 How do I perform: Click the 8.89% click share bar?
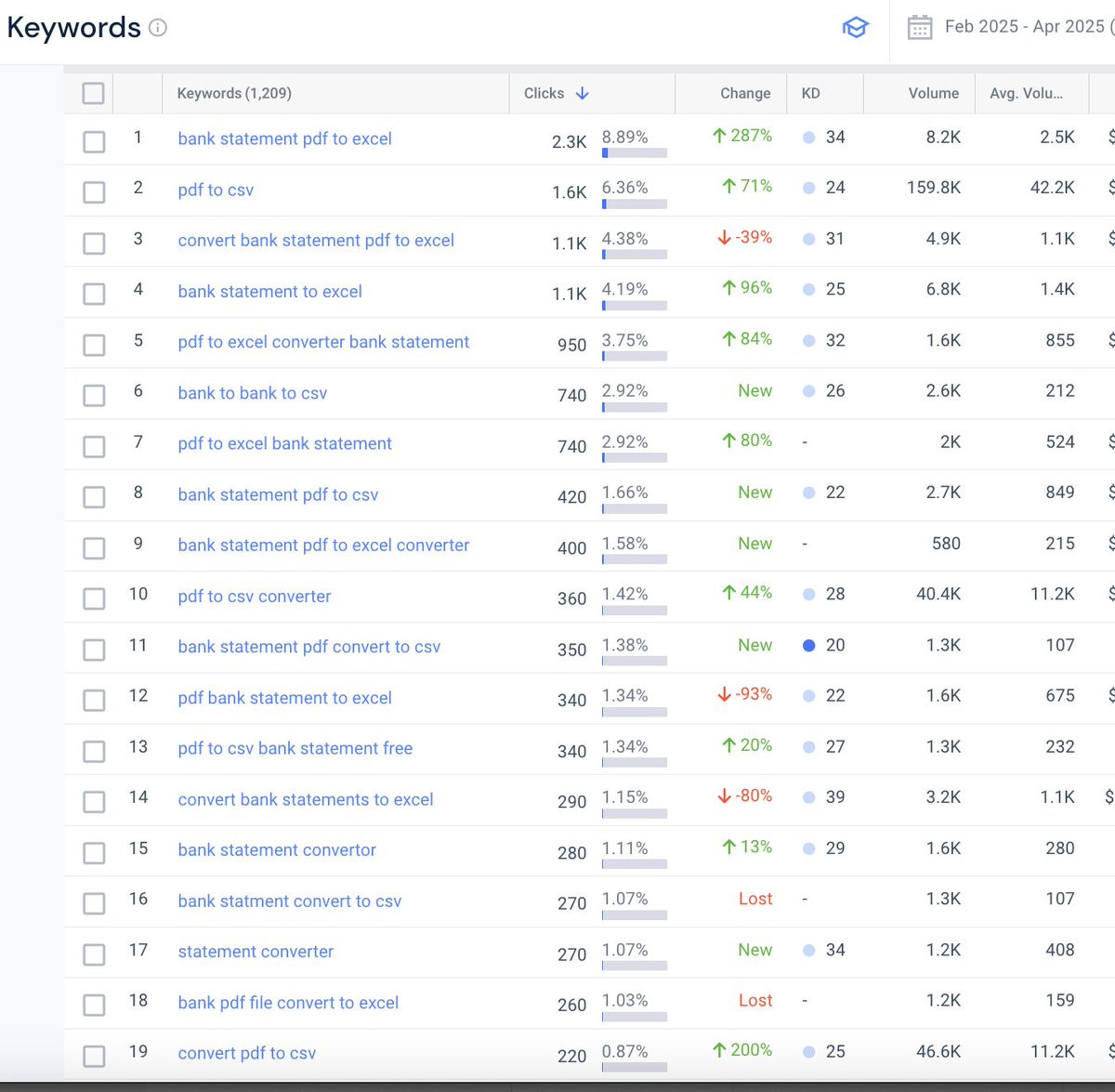pyautogui.click(x=635, y=152)
